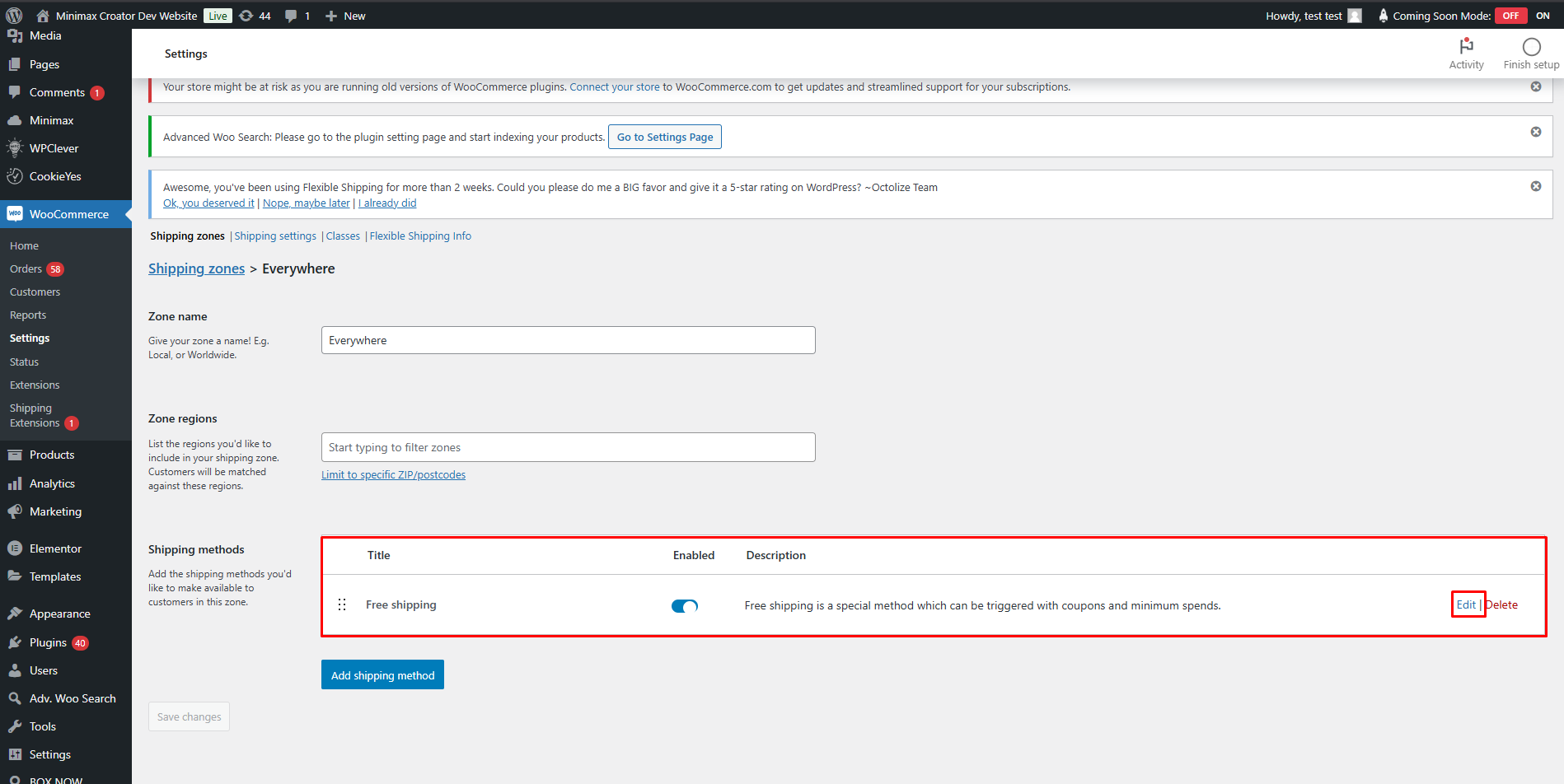Edit the Free shipping method
The height and width of the screenshot is (784, 1564).
pos(1466,604)
